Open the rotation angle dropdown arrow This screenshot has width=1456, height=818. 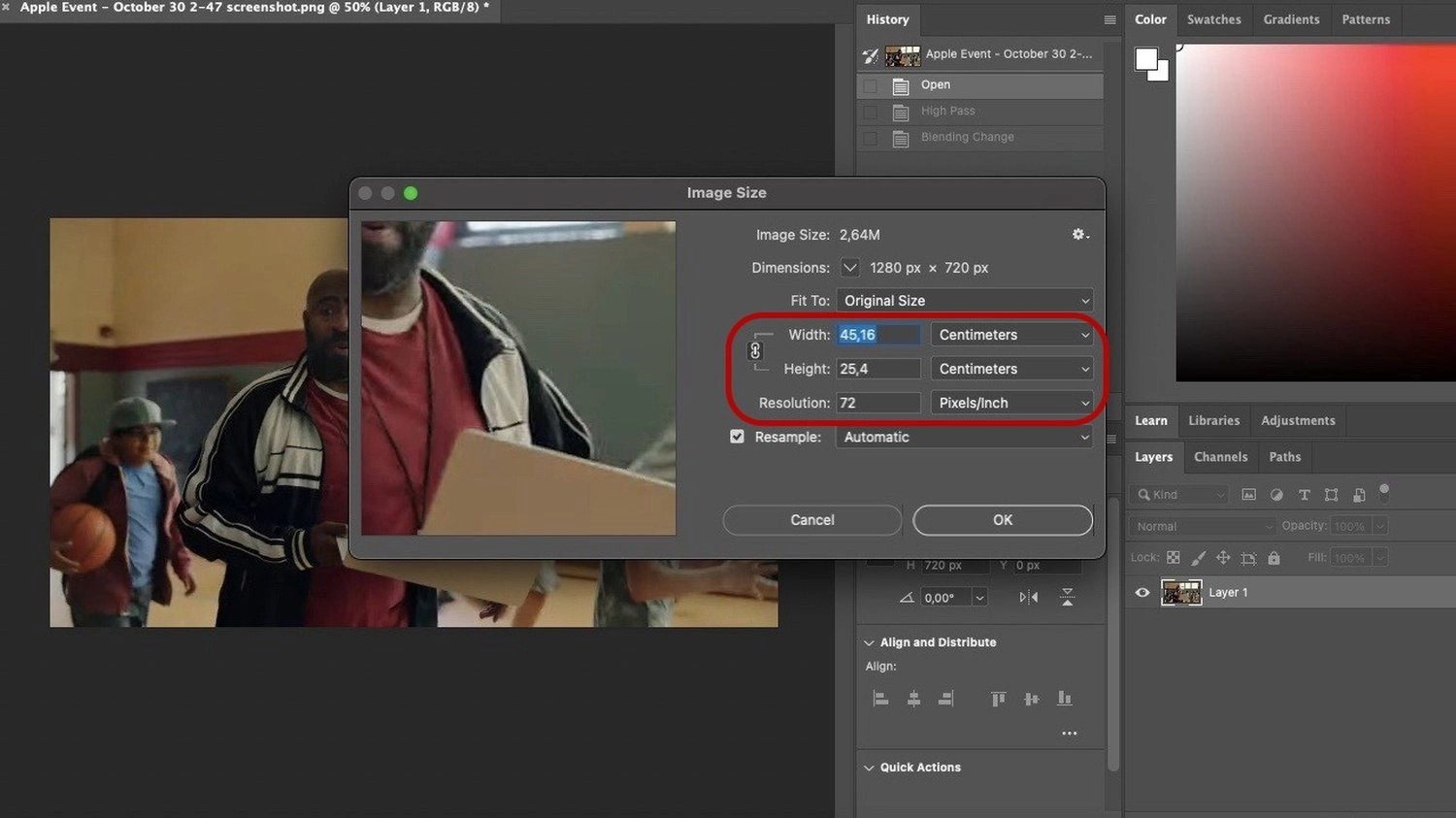click(979, 598)
